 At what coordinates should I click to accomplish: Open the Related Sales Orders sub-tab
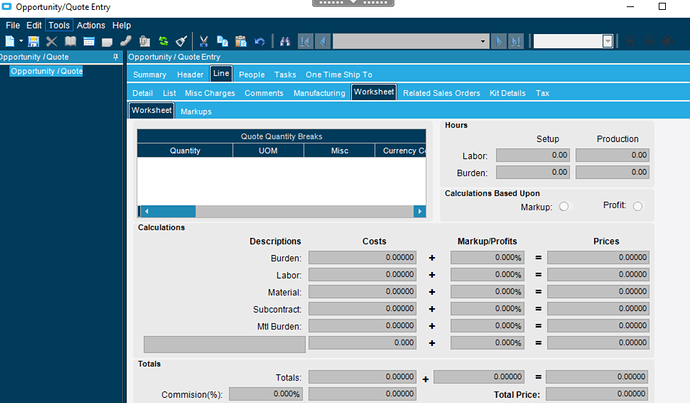pos(441,93)
